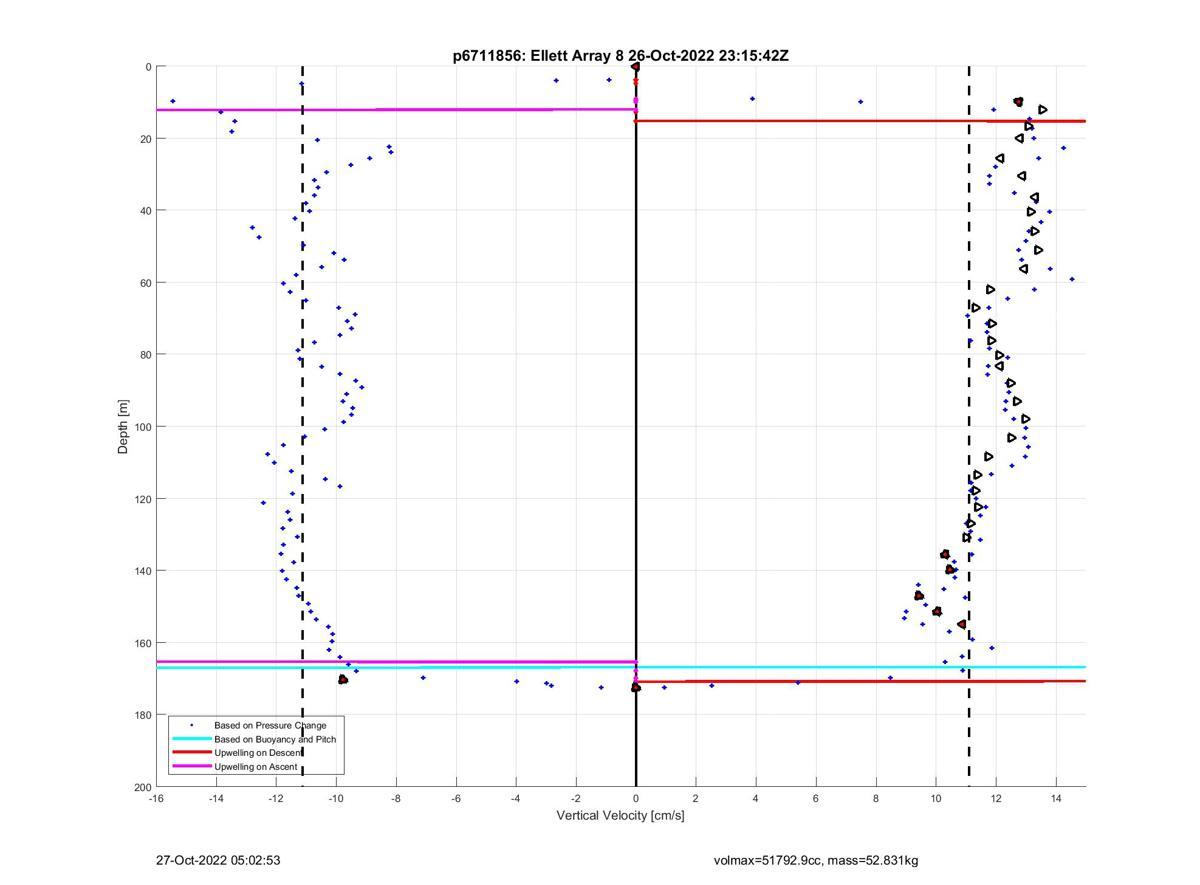
Task: Click the cyan line sample in the legend
Action: pyautogui.click(x=191, y=739)
